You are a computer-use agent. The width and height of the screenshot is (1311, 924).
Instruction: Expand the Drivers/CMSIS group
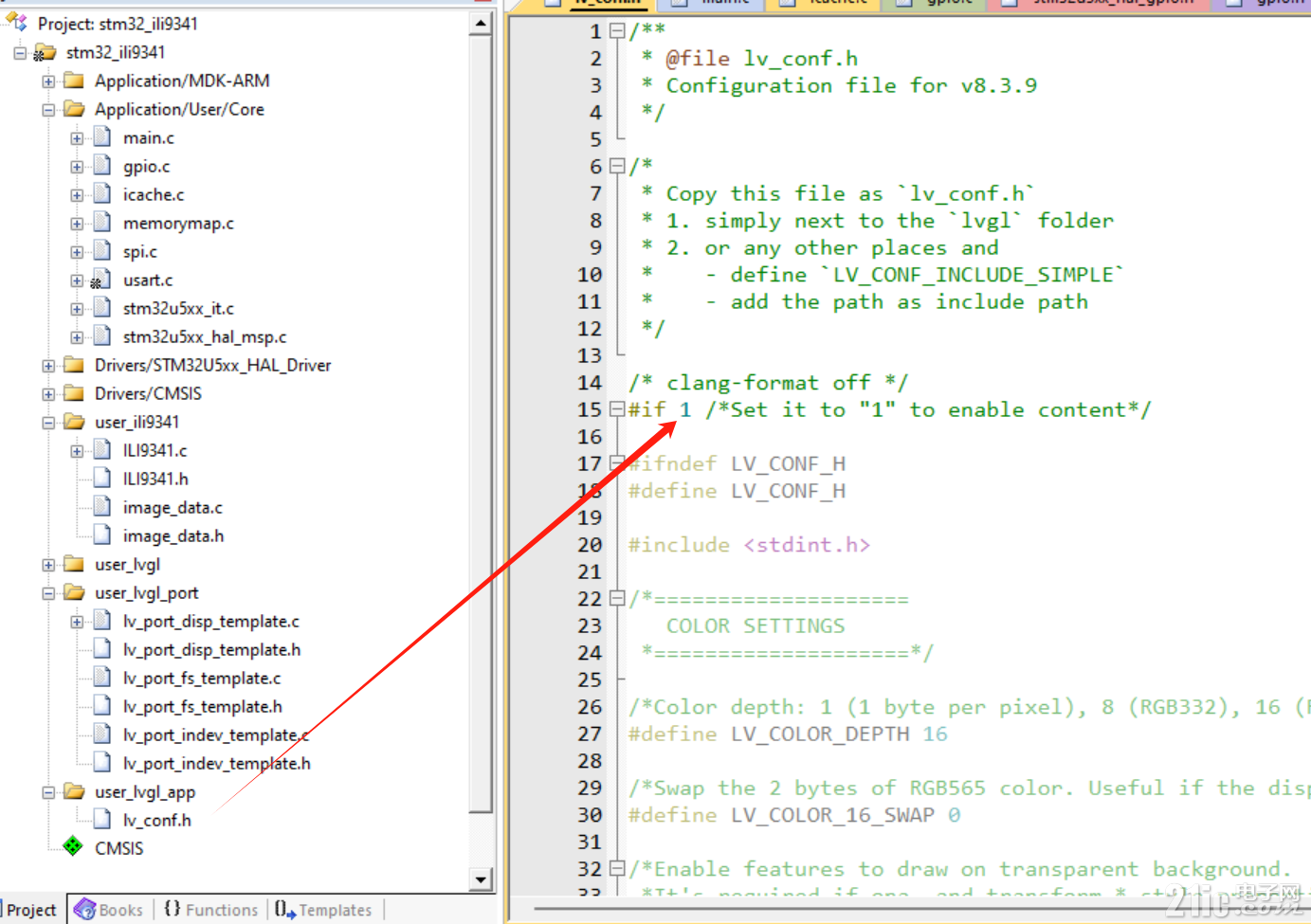(x=48, y=394)
